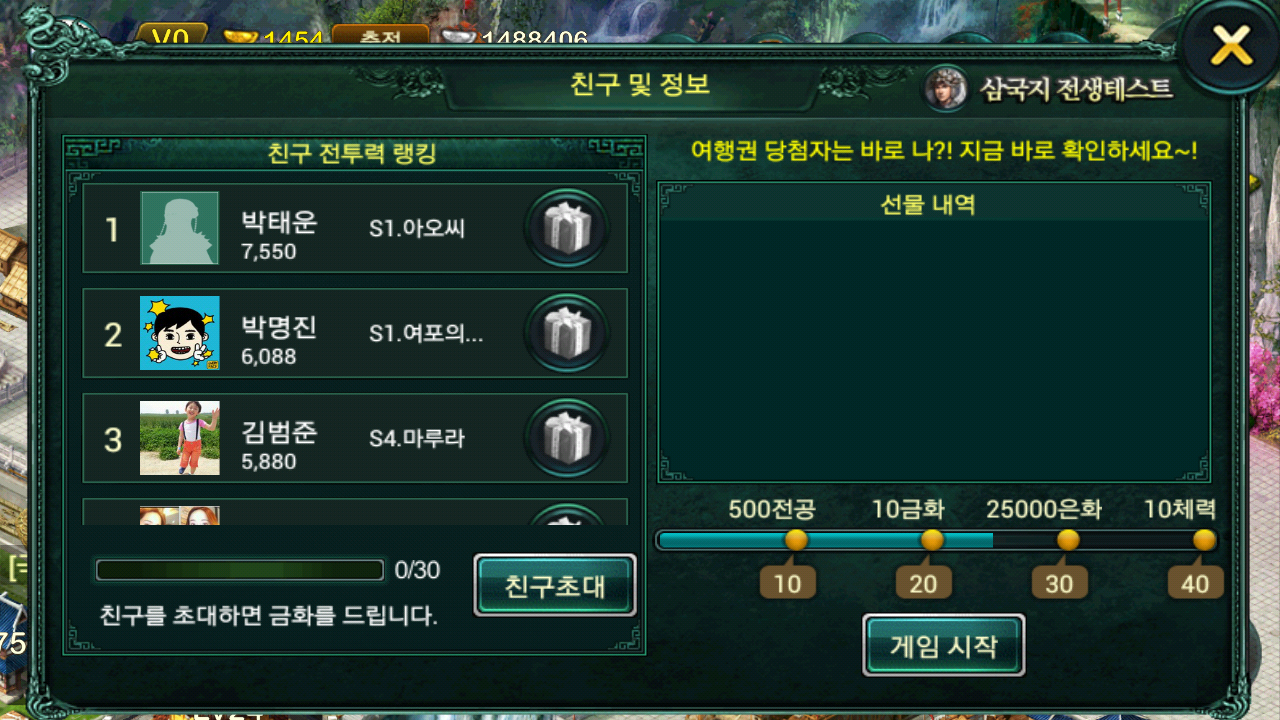1280x720 pixels.
Task: Open 박명진's cartoon avatar
Action: coord(179,333)
